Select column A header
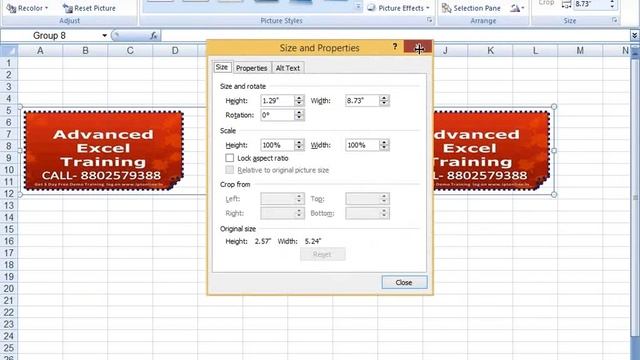Screen dimensions: 640x360 pyautogui.click(x=40, y=51)
